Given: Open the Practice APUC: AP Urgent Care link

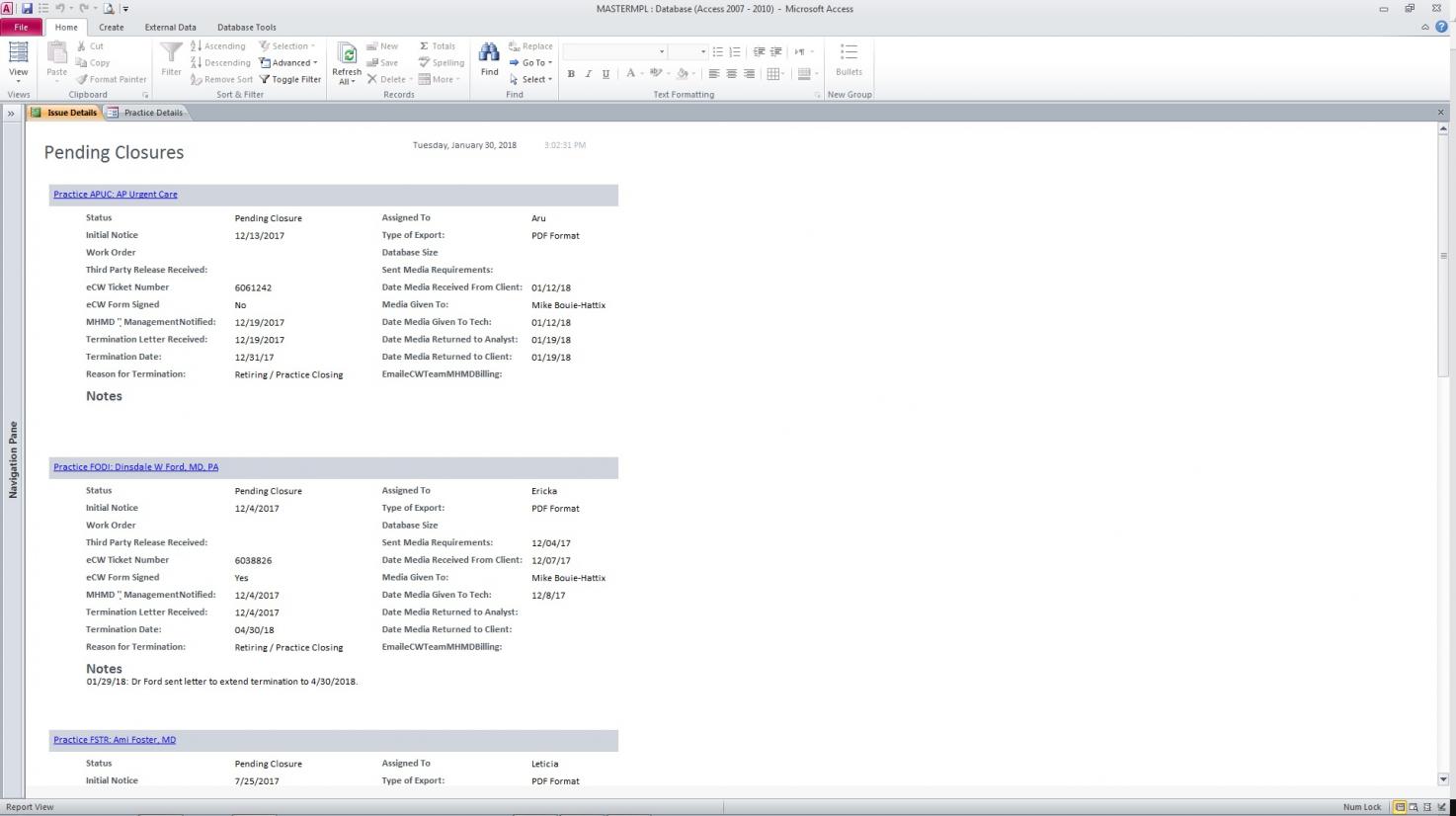Looking at the screenshot, I should click(116, 195).
